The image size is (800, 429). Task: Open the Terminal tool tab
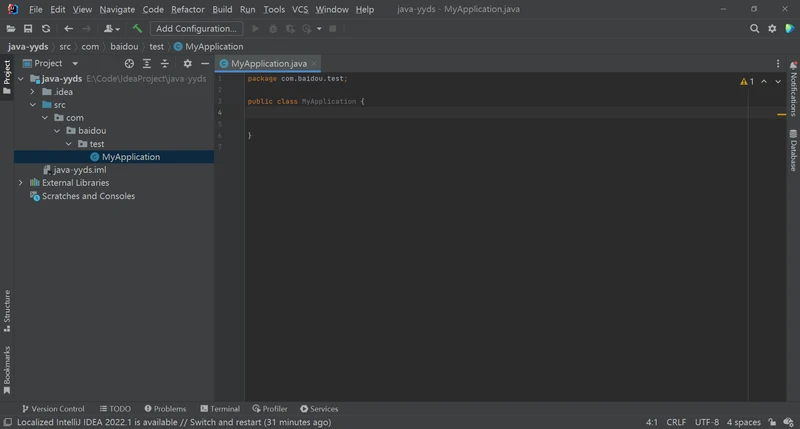(219, 409)
